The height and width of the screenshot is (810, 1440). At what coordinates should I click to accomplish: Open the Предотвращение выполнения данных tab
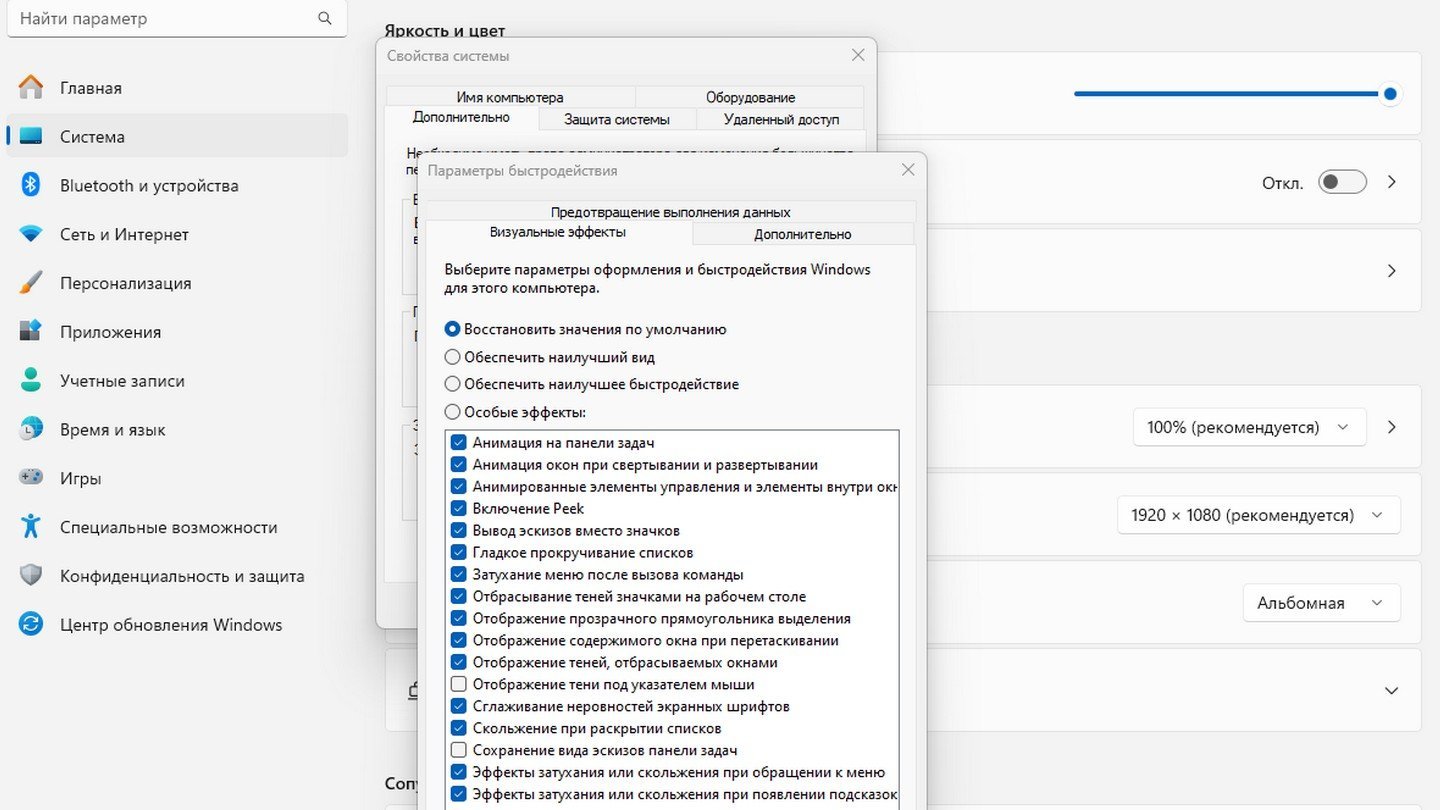click(670, 212)
